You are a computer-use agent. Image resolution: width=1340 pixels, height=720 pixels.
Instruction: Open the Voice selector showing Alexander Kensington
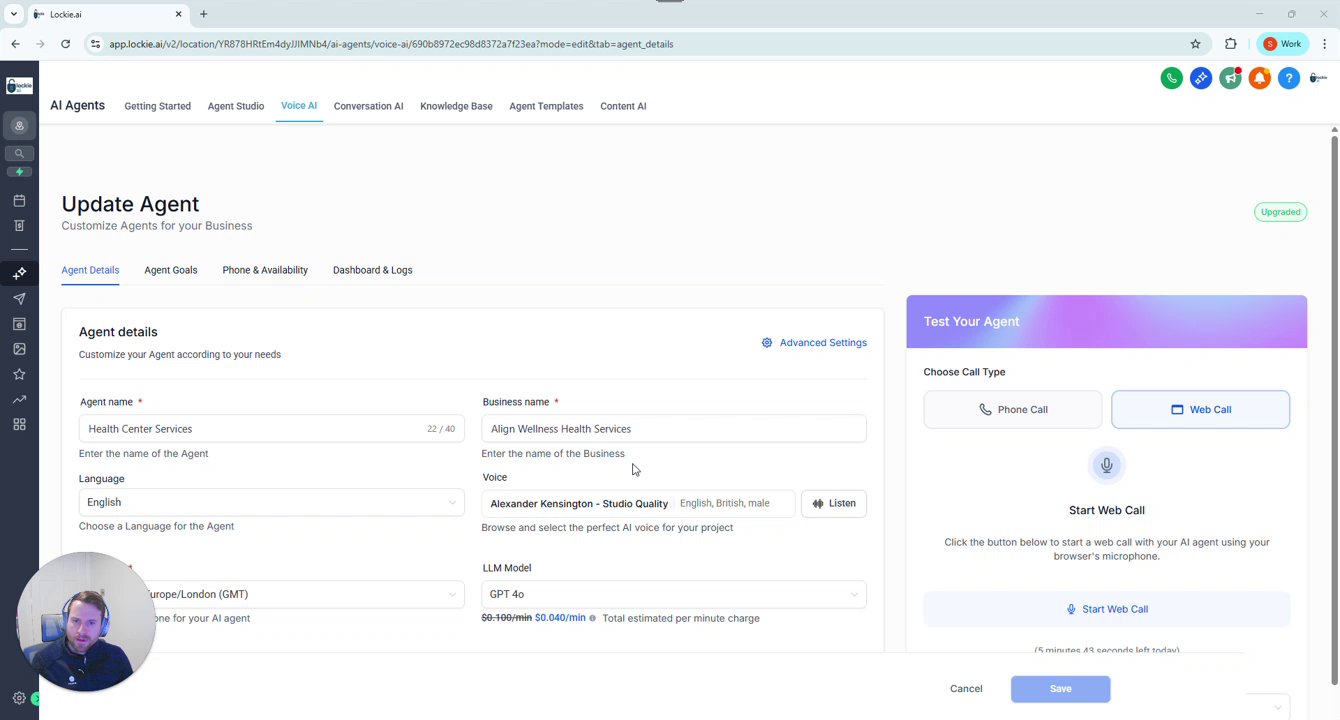pos(638,503)
